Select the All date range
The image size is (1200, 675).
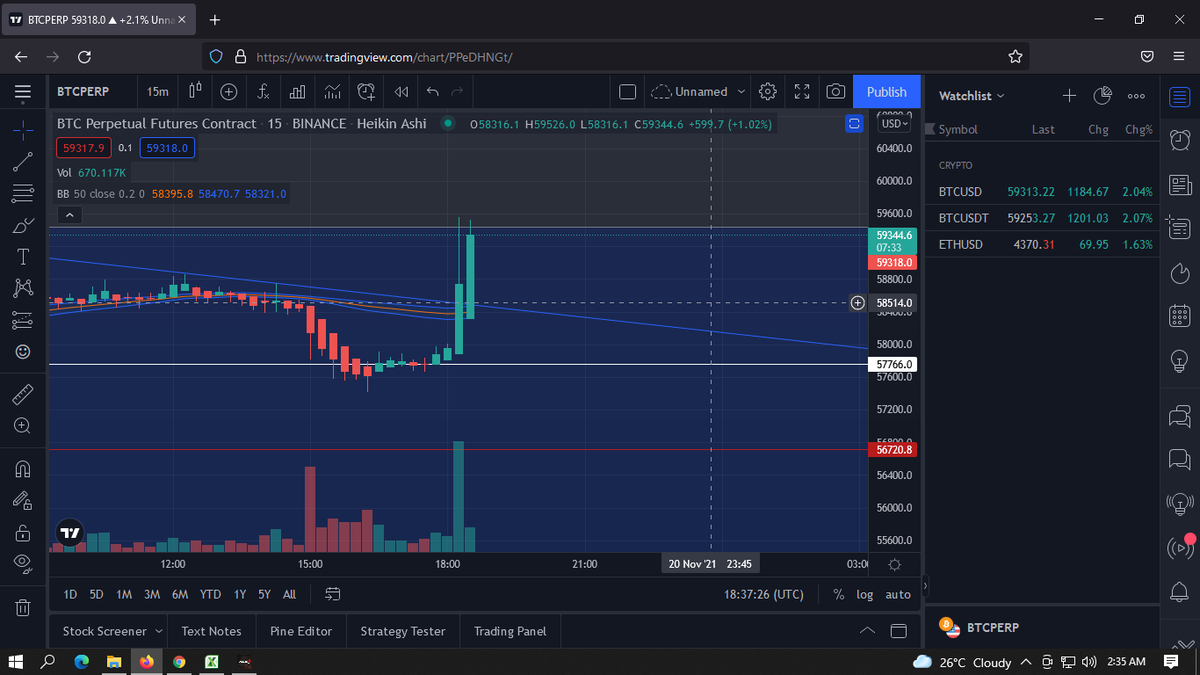click(x=289, y=594)
